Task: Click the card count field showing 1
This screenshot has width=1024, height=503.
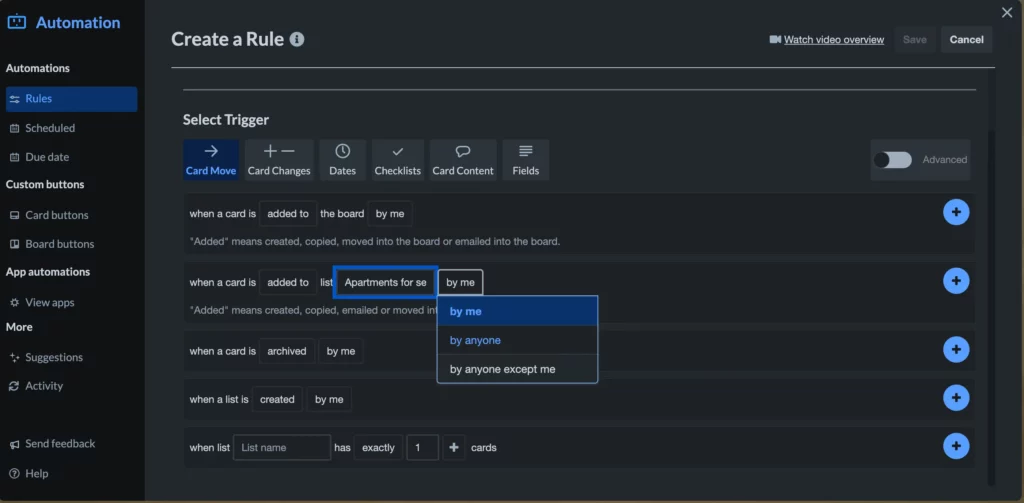Action: pos(423,447)
